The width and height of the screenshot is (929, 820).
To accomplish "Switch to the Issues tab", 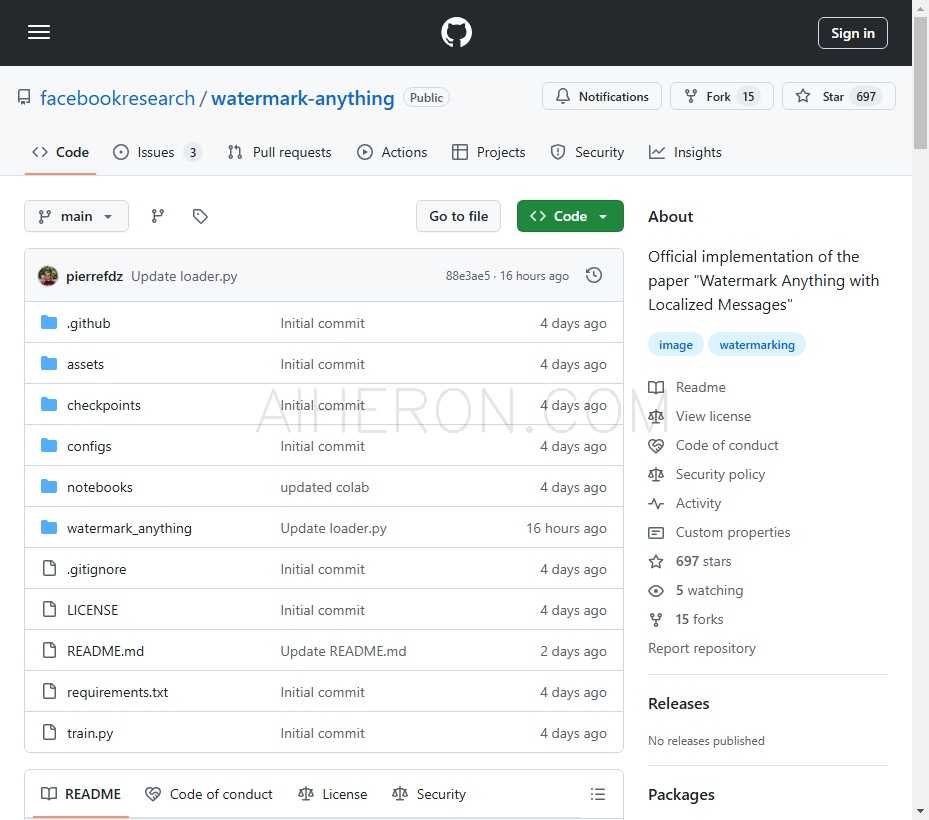I will point(156,152).
